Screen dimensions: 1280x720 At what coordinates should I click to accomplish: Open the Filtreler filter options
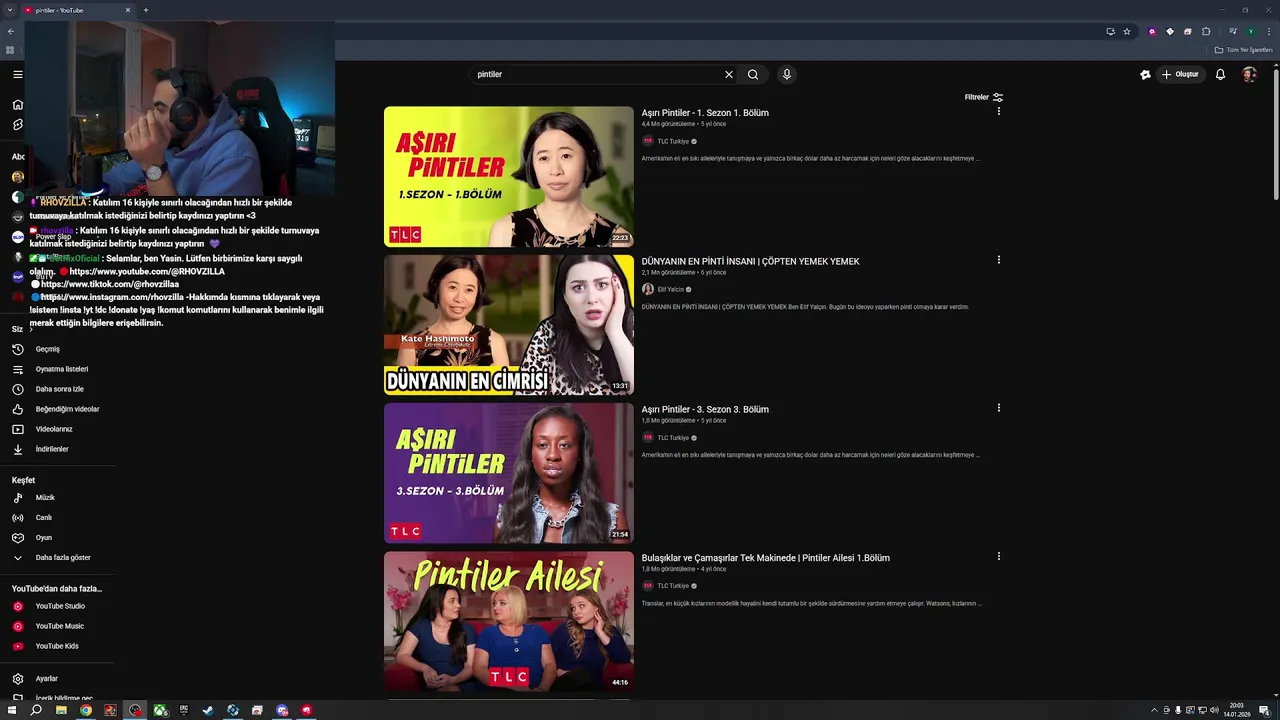pyautogui.click(x=983, y=97)
